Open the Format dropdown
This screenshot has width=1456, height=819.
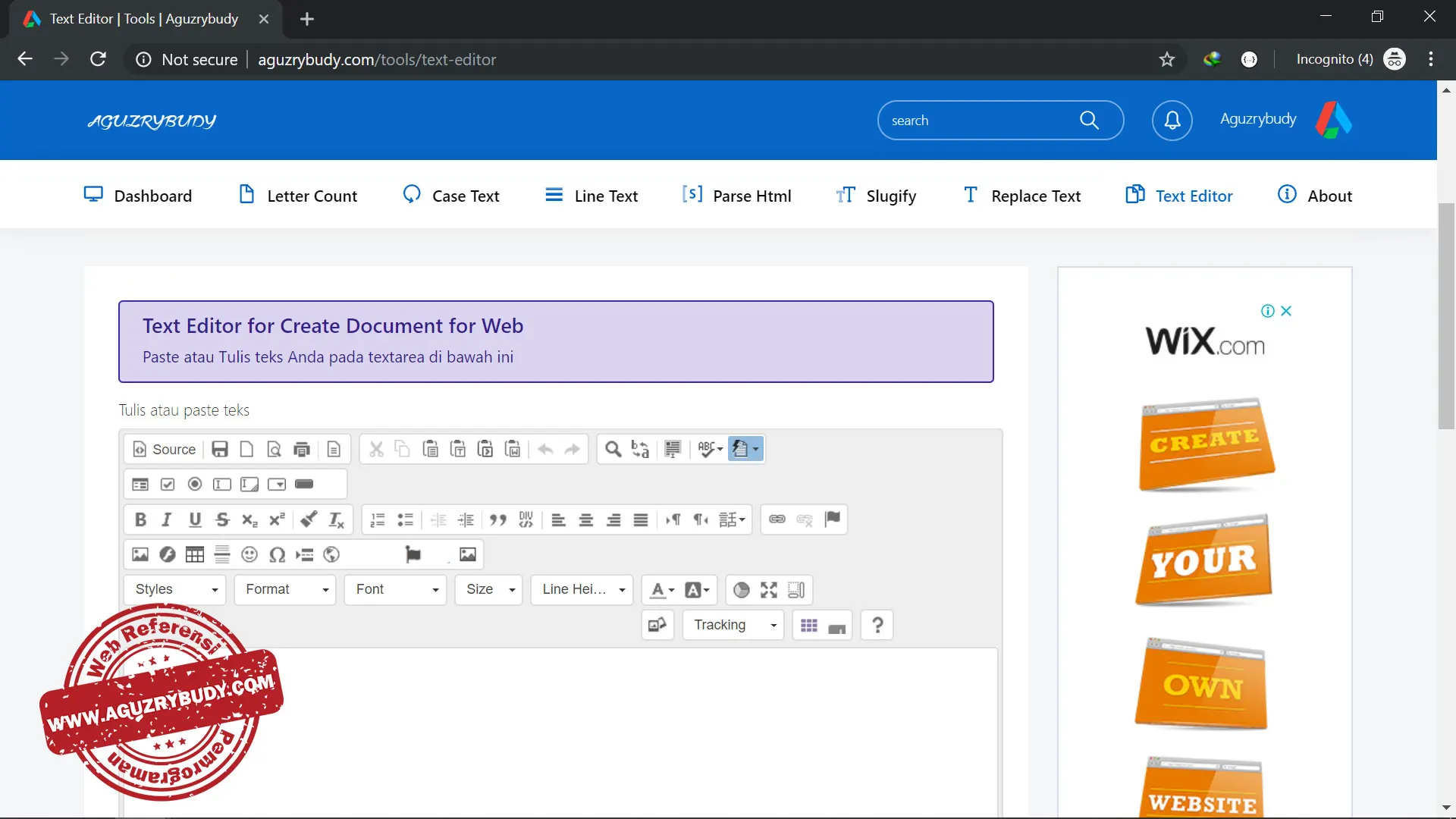tap(286, 589)
